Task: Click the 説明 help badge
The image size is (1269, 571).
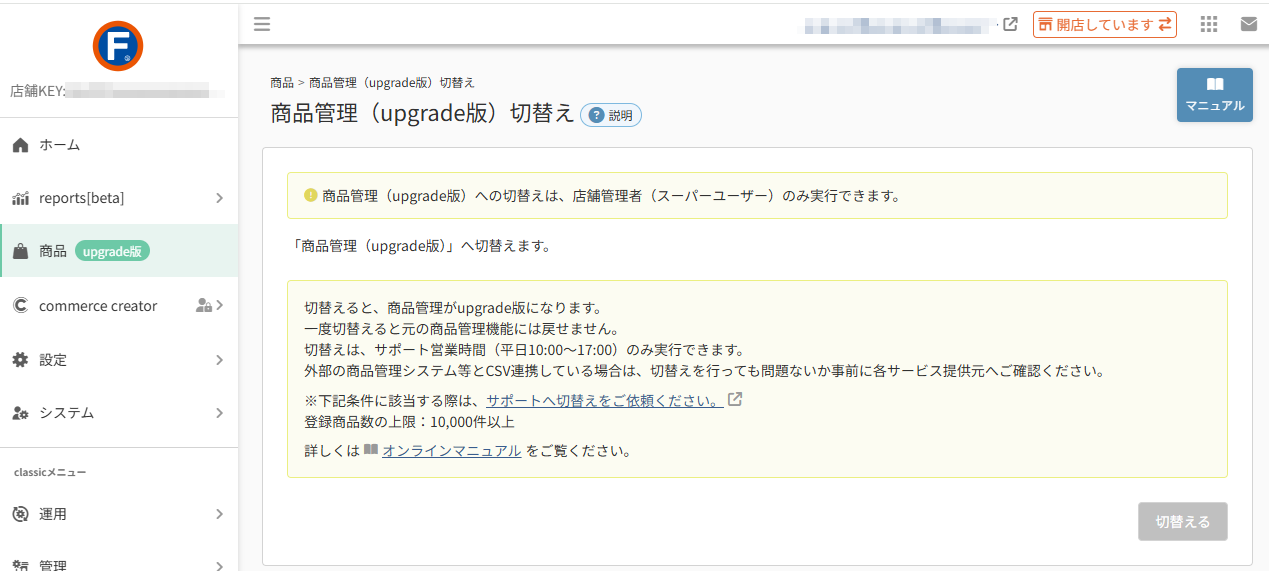Action: pos(611,115)
